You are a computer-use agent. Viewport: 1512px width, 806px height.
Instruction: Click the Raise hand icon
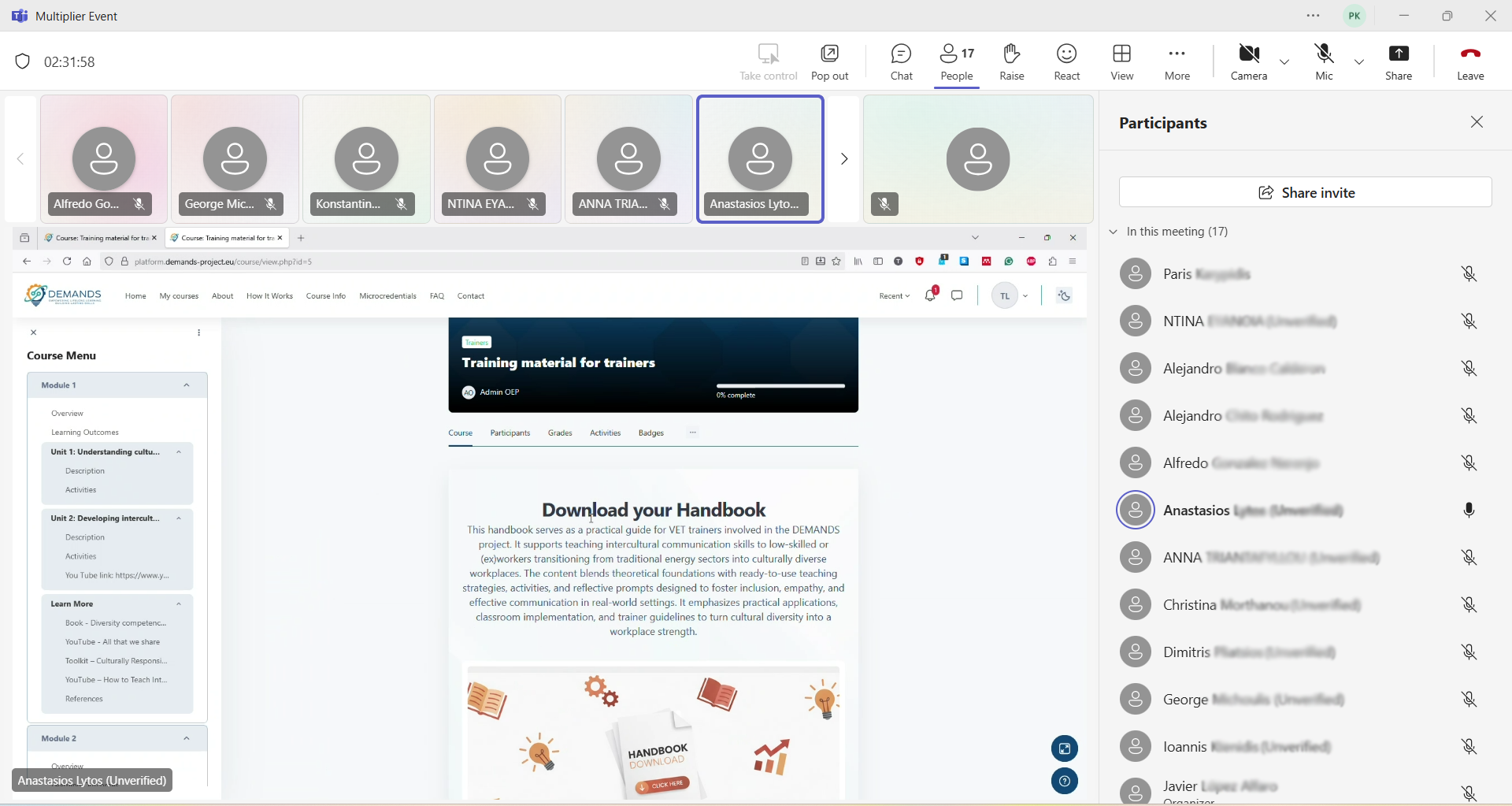[1012, 62]
